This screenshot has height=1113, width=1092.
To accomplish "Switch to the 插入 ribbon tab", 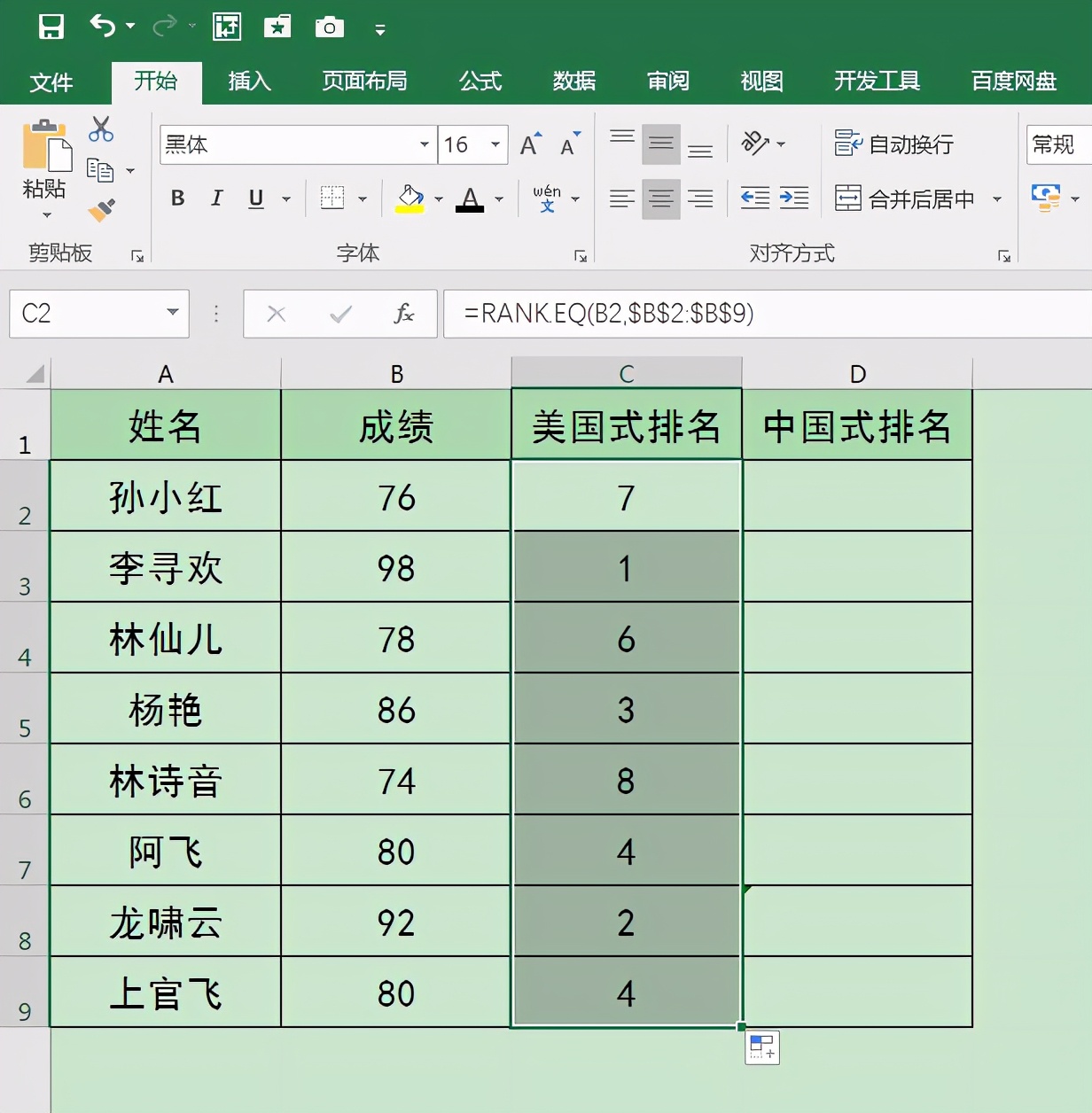I will tap(249, 82).
